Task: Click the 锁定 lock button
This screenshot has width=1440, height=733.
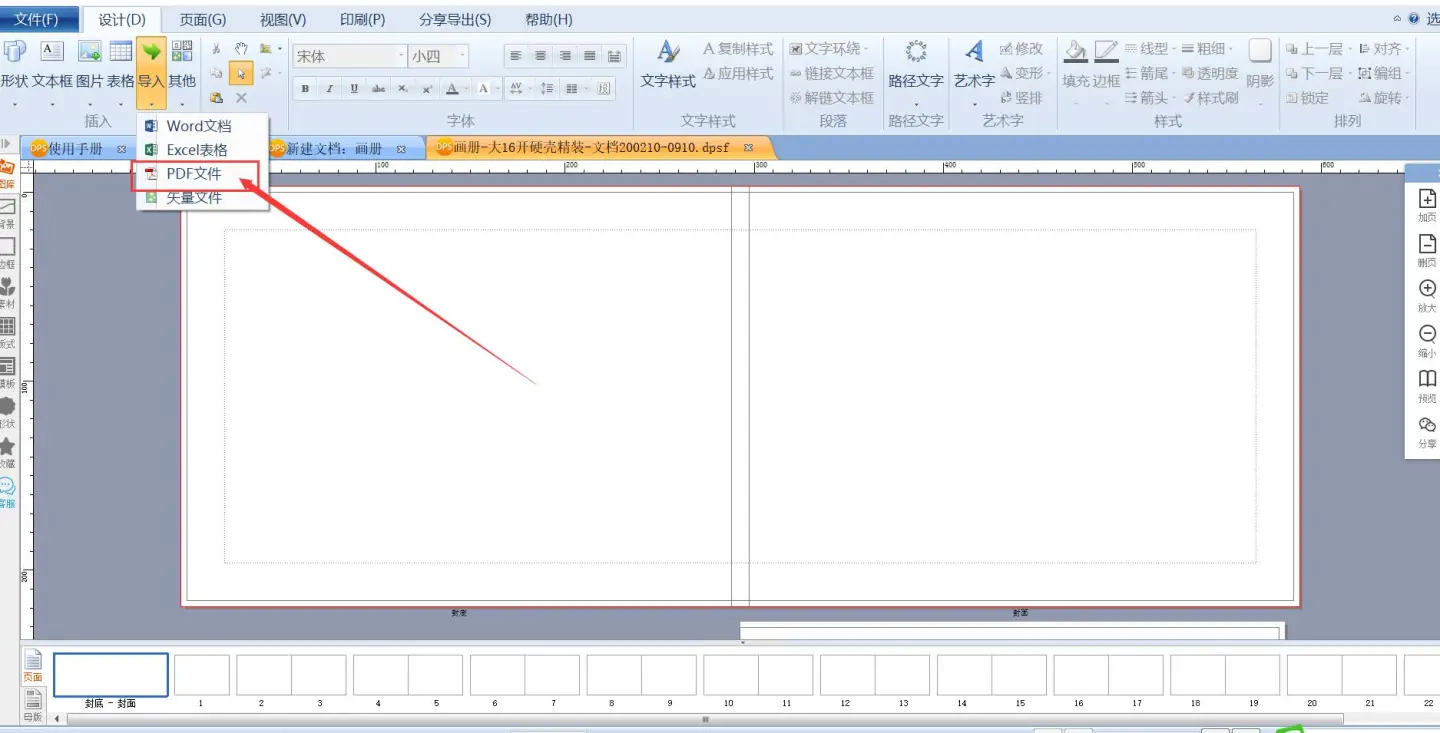Action: click(1308, 98)
